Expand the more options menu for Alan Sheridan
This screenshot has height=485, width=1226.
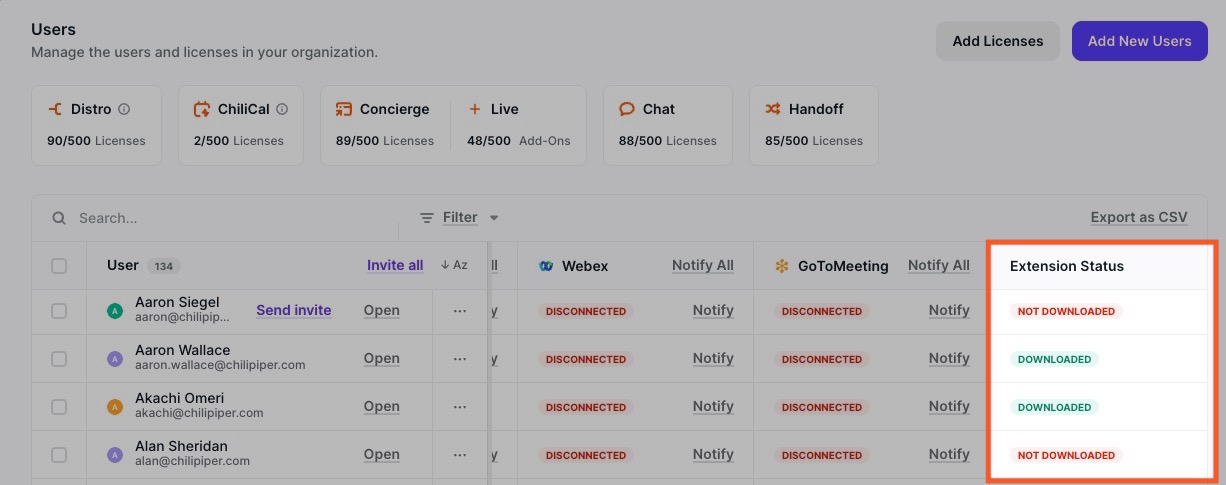tap(460, 454)
